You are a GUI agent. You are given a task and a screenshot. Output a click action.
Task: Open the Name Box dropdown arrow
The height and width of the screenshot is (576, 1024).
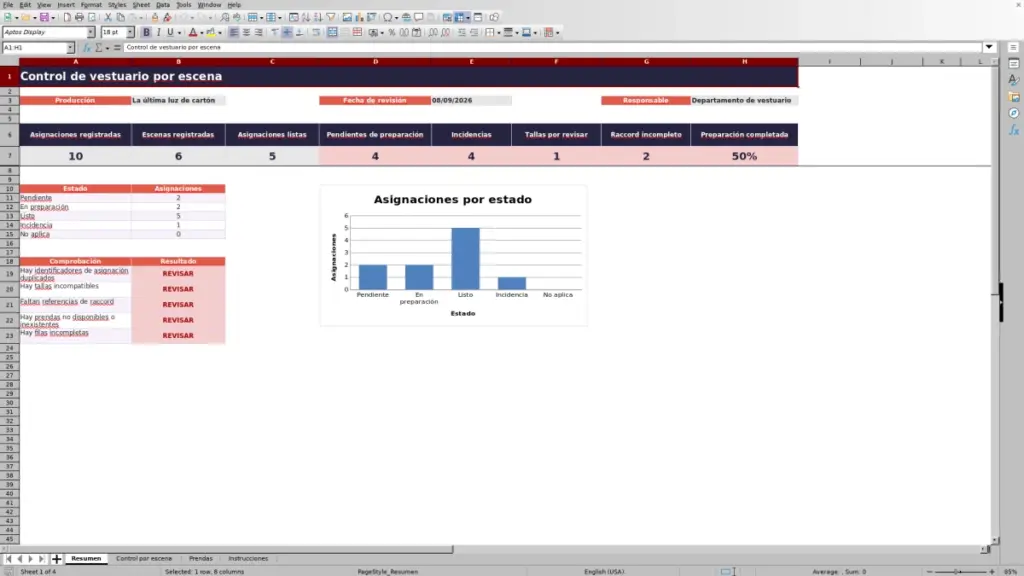[x=70, y=48]
